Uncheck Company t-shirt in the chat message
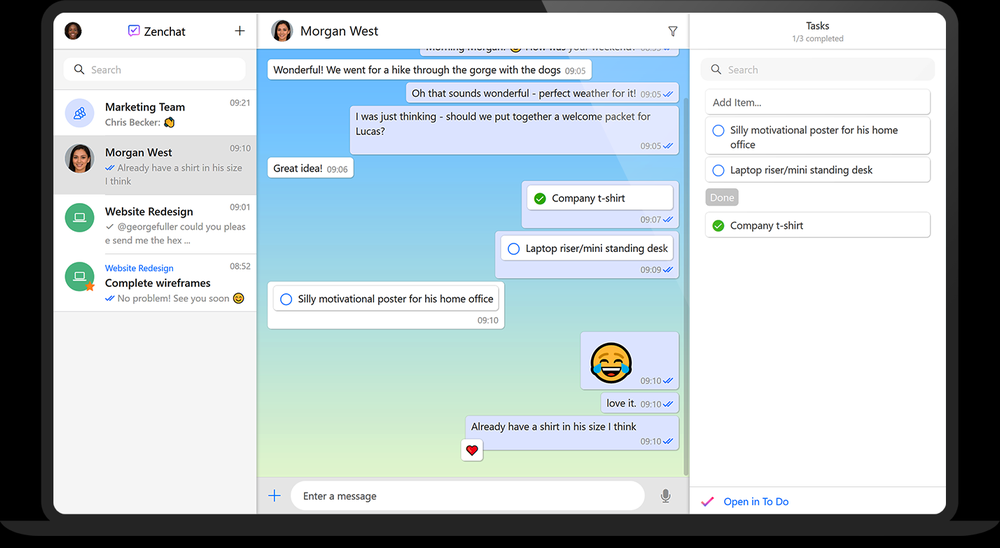 540,198
